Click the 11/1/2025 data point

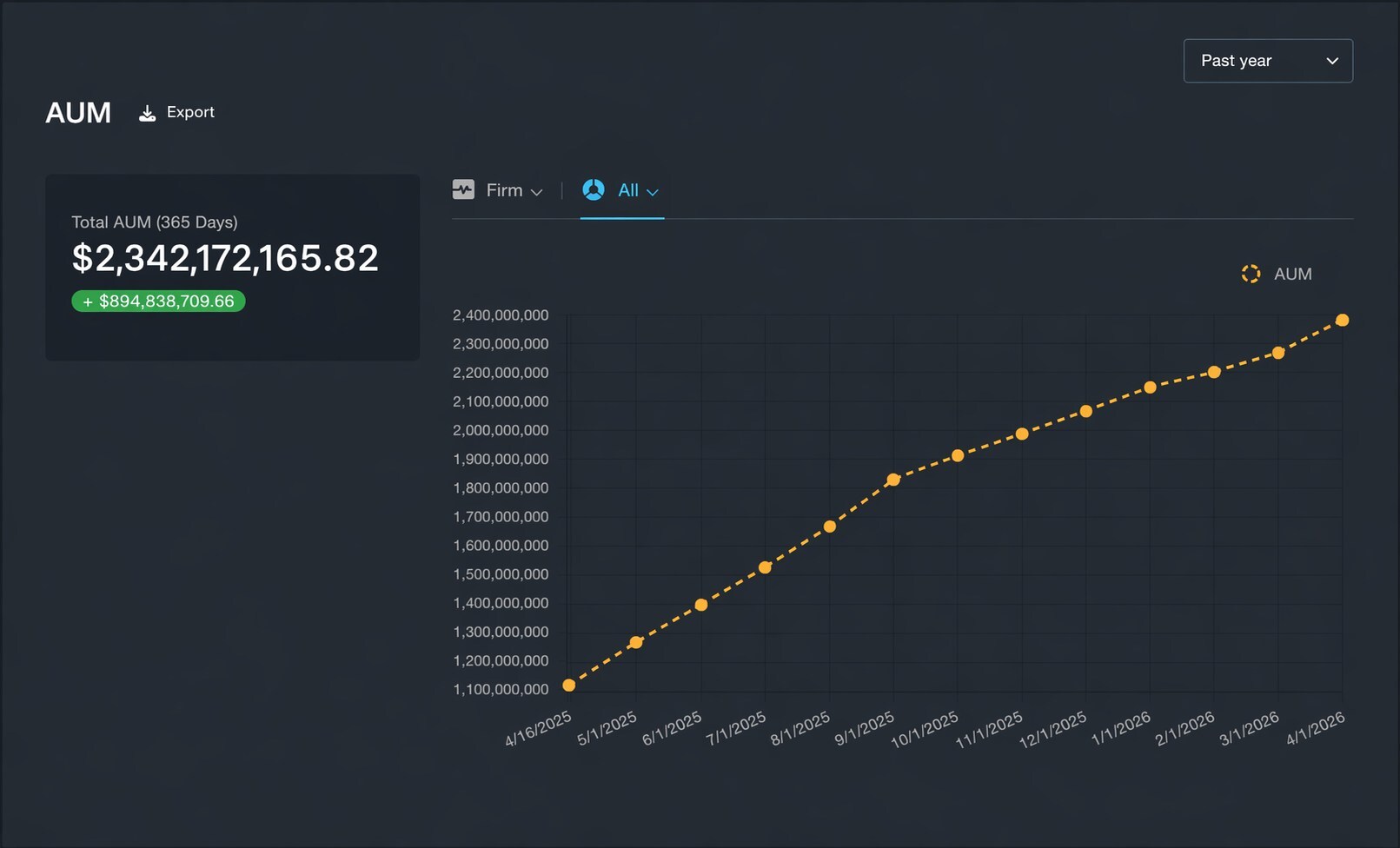[1022, 434]
